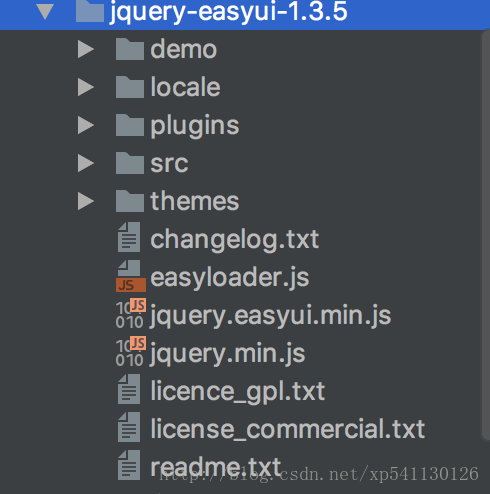
Task: Click the src folder icon
Action: point(130,163)
